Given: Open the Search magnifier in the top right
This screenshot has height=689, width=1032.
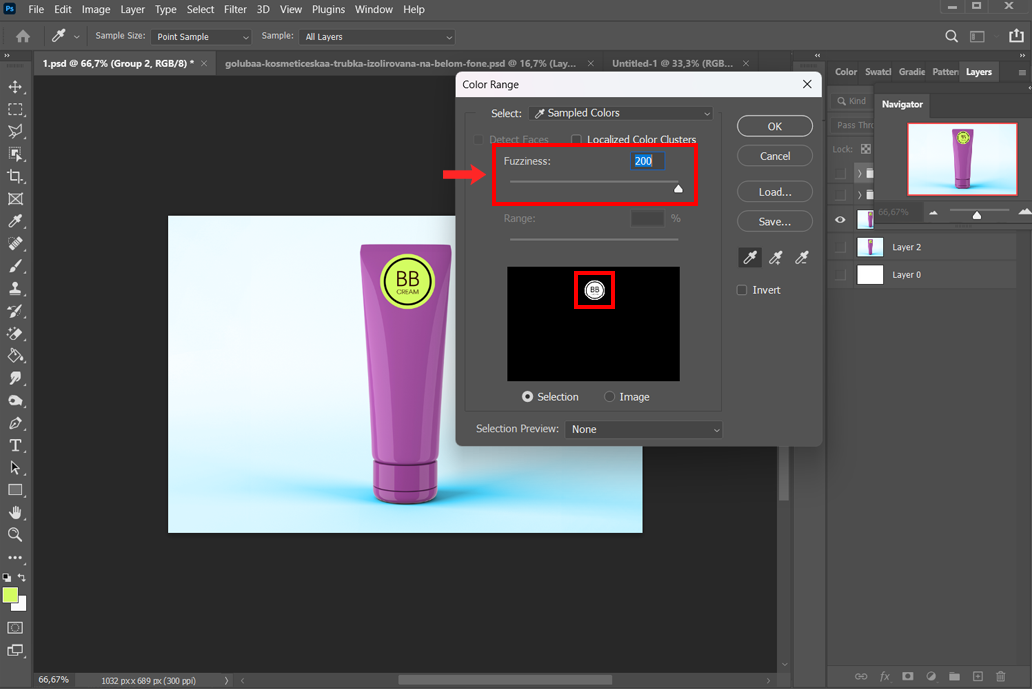Looking at the screenshot, I should pos(952,36).
